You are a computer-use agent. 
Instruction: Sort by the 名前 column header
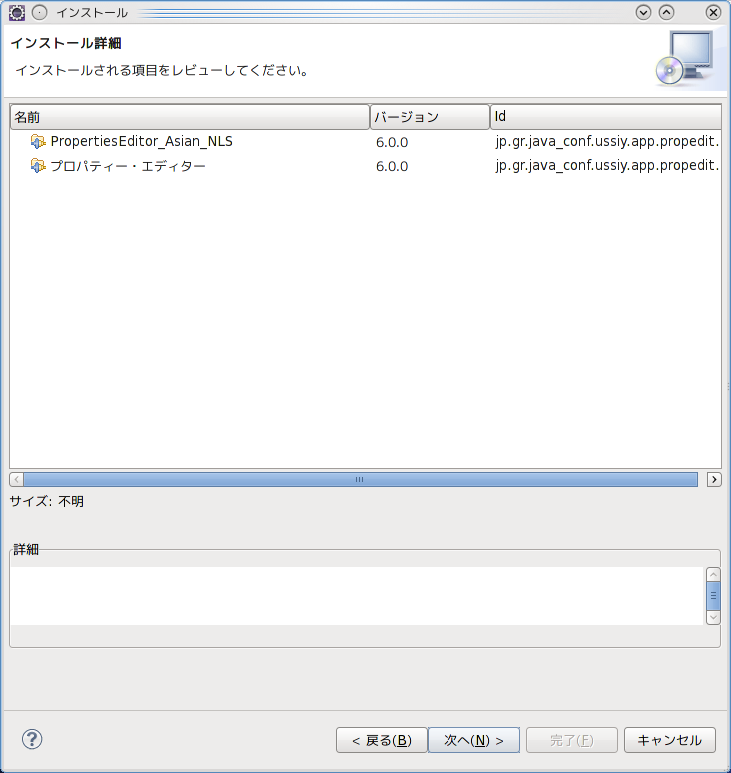coord(190,117)
